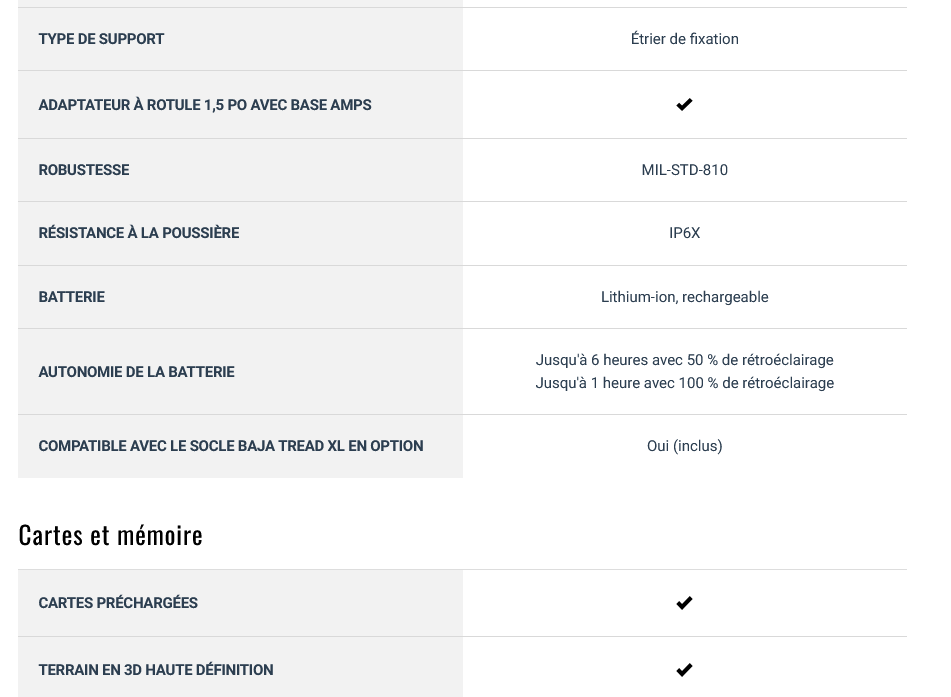Click the MIL-STD-810 specification value
This screenshot has width=951, height=697.
click(x=684, y=170)
